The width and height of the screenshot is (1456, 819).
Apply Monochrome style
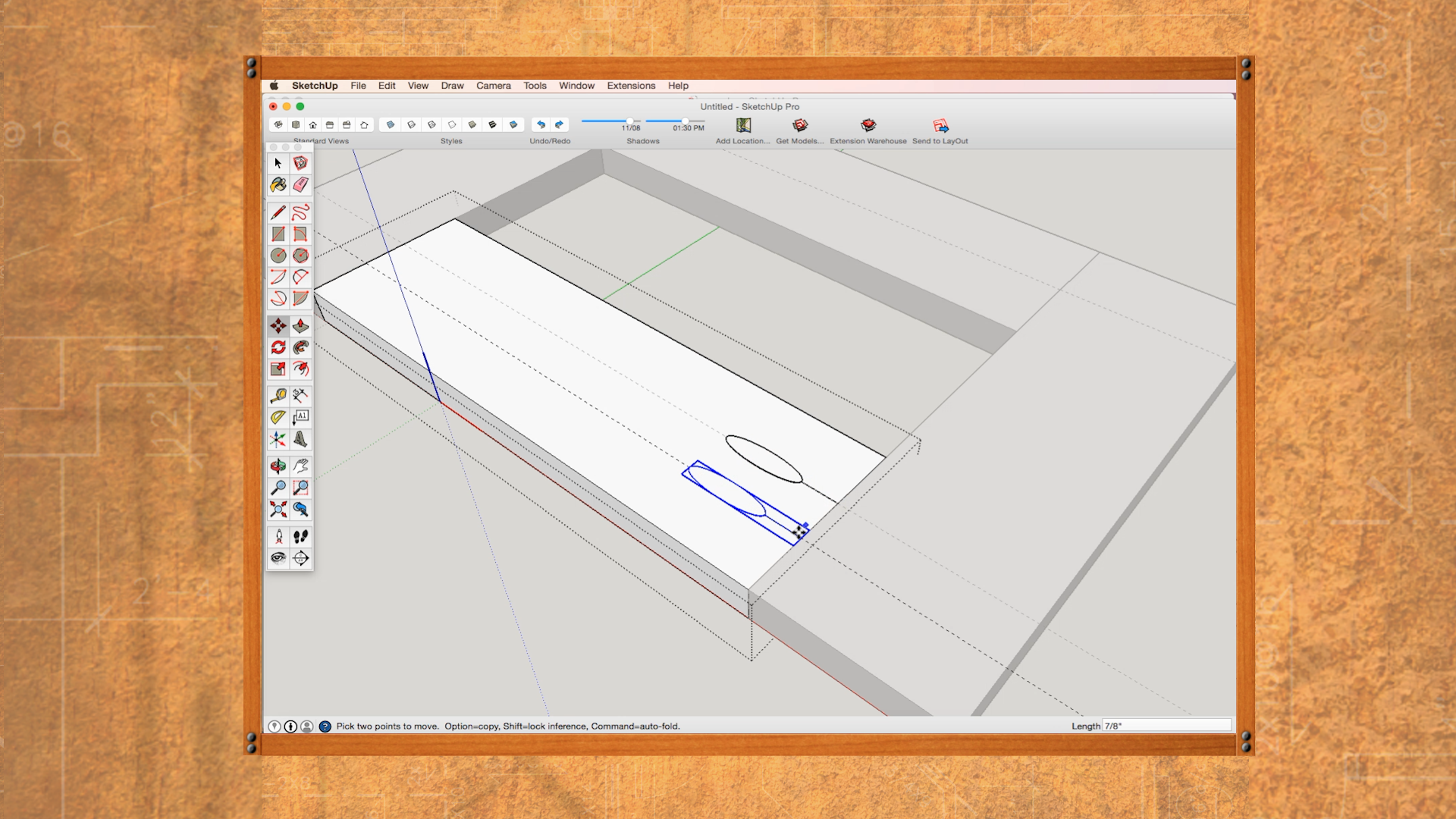pyautogui.click(x=513, y=124)
